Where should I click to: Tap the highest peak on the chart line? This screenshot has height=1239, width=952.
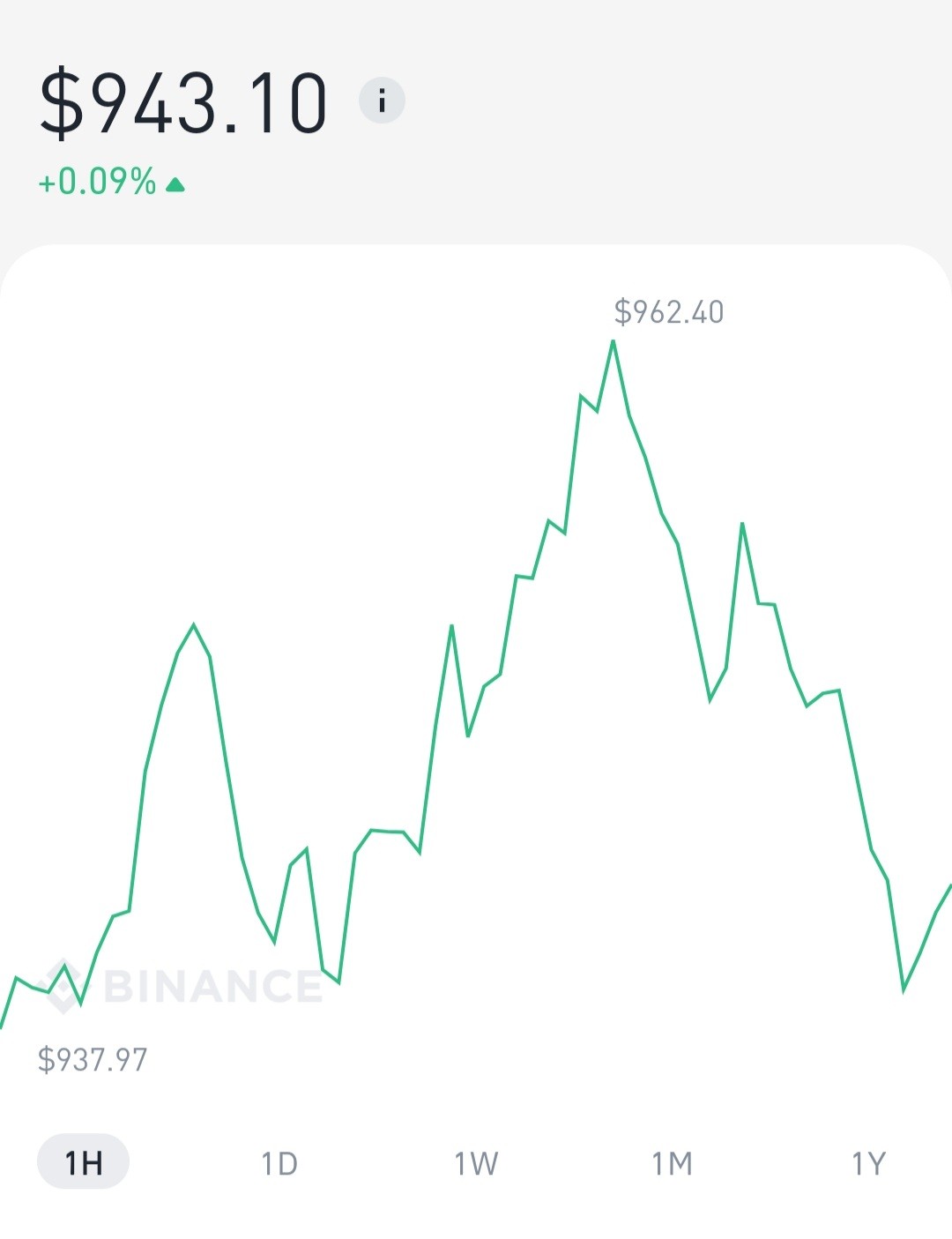pos(614,341)
